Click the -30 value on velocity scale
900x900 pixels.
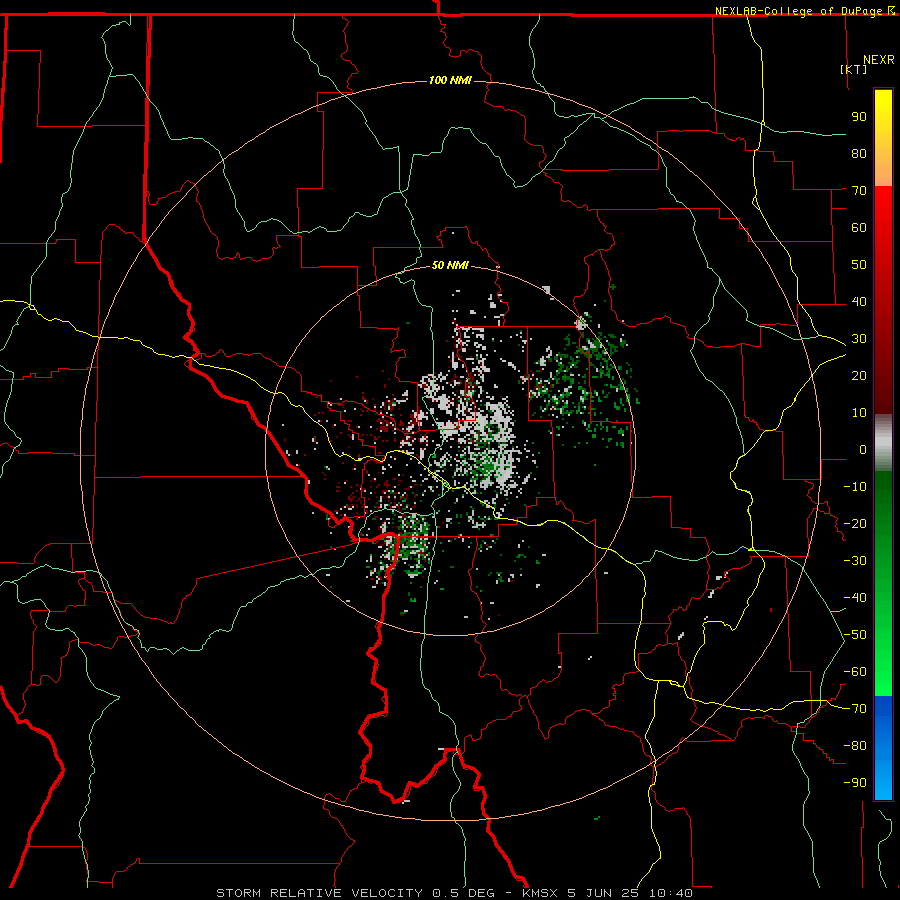(855, 561)
